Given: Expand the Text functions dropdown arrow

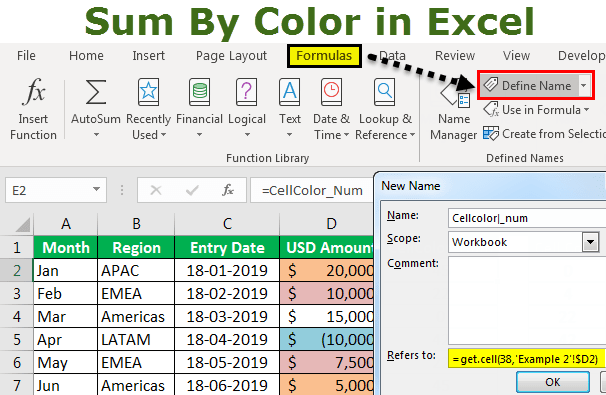Looking at the screenshot, I should [289, 135].
